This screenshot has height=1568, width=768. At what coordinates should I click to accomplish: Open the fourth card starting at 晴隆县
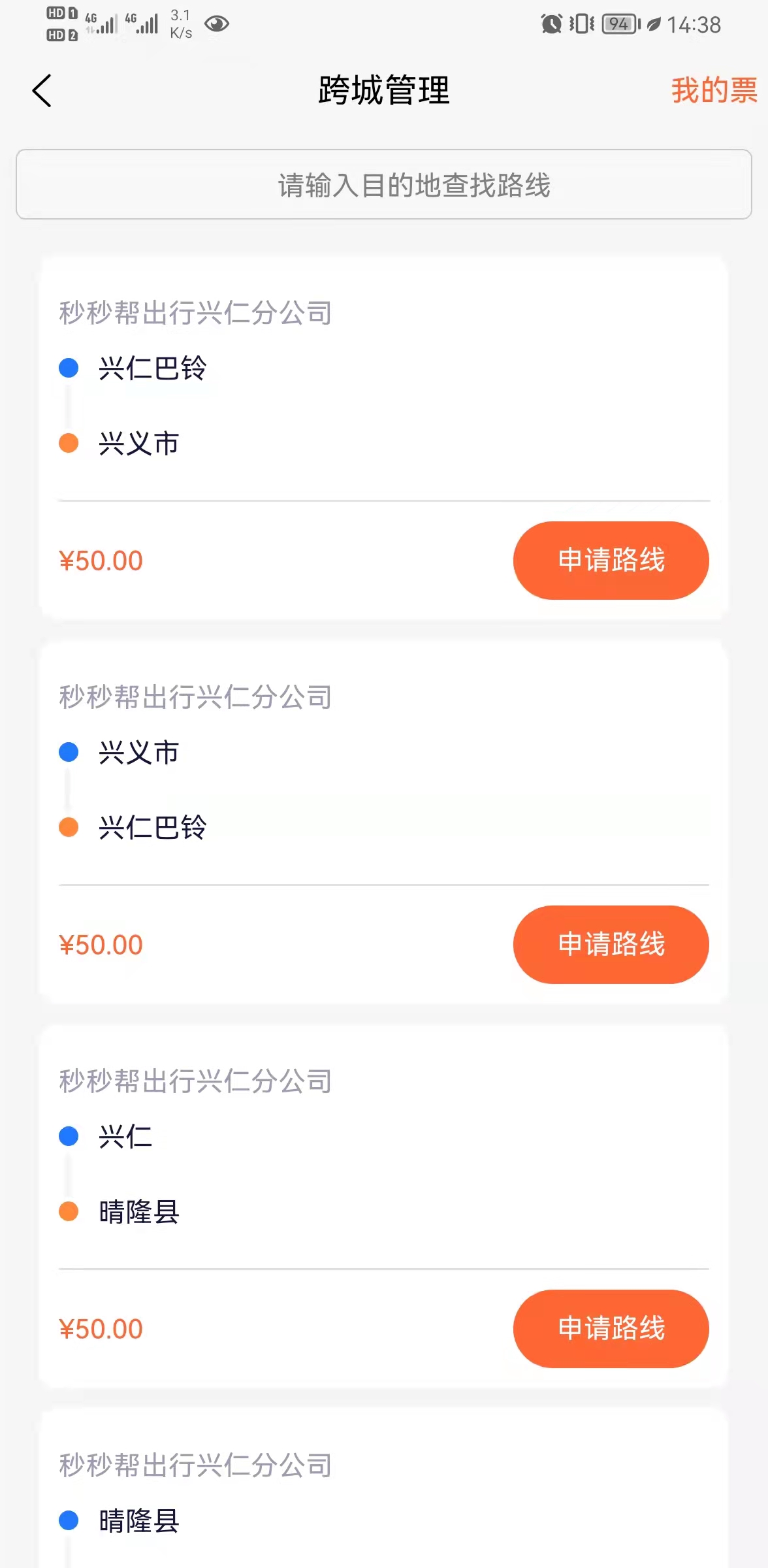138,1521
